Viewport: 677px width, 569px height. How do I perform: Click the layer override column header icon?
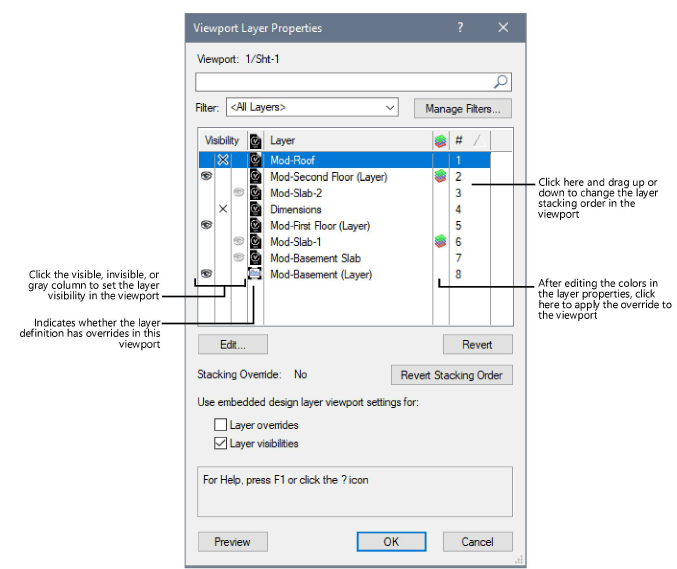255,141
